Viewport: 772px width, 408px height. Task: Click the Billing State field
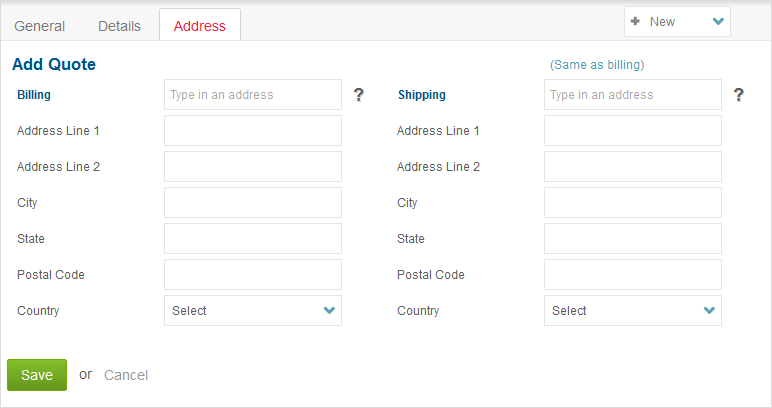pyautogui.click(x=253, y=239)
